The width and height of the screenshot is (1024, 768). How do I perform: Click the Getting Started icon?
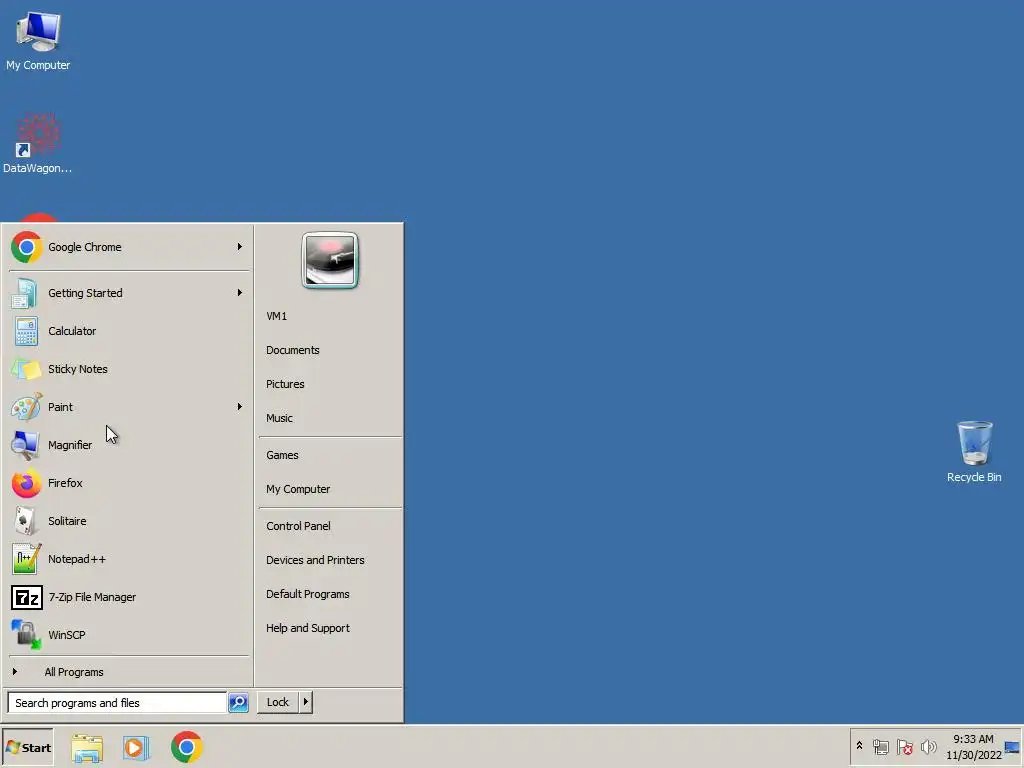point(24,293)
